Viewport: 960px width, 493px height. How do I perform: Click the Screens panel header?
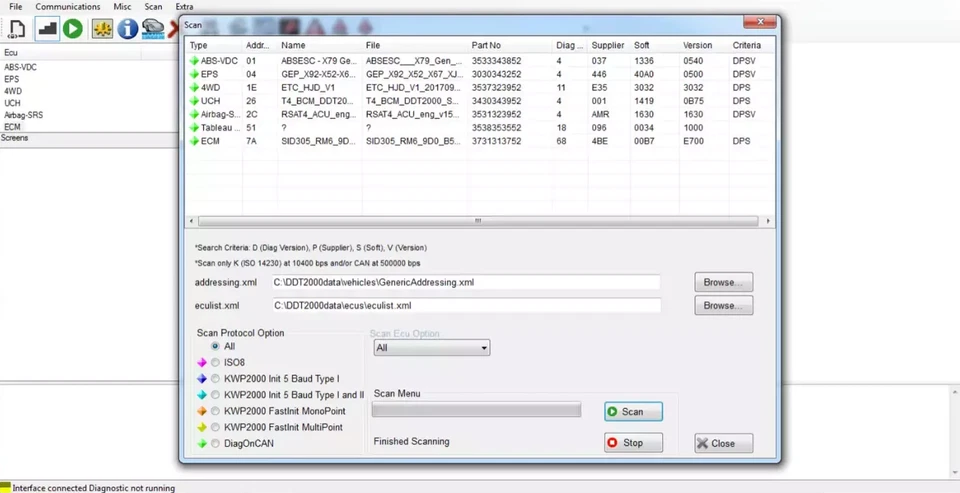(89, 138)
